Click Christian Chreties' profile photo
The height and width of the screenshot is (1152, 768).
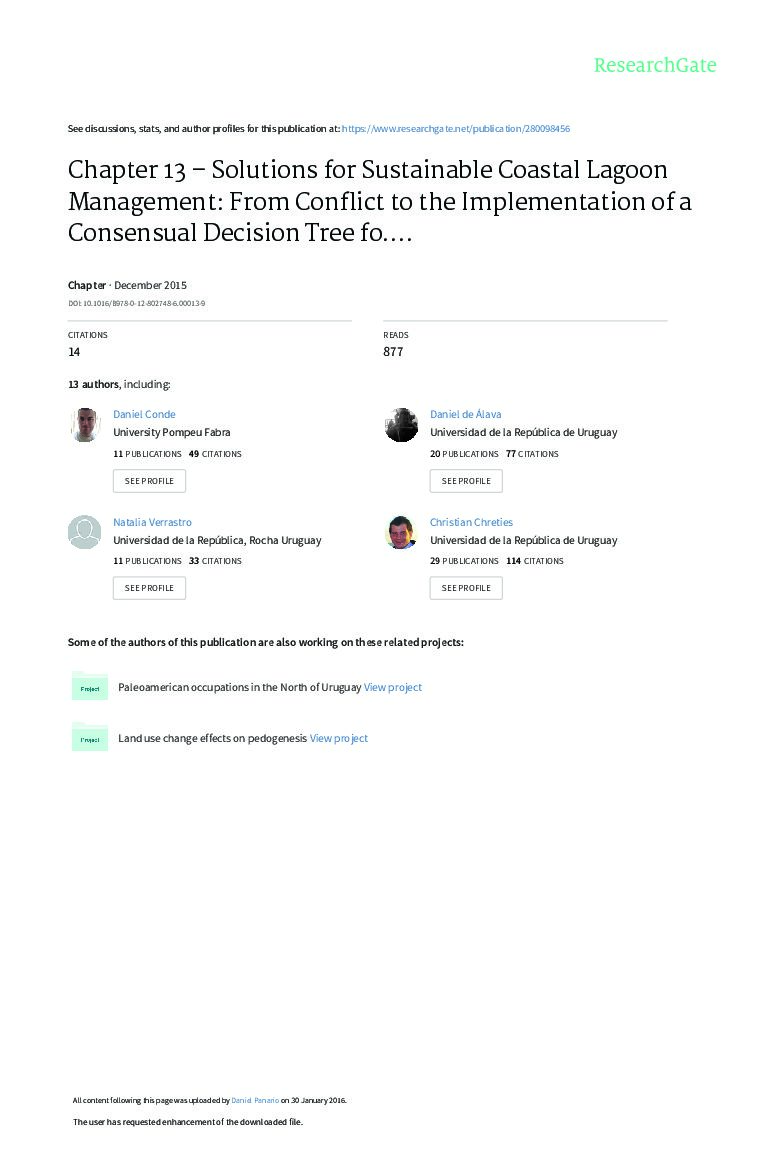401,532
